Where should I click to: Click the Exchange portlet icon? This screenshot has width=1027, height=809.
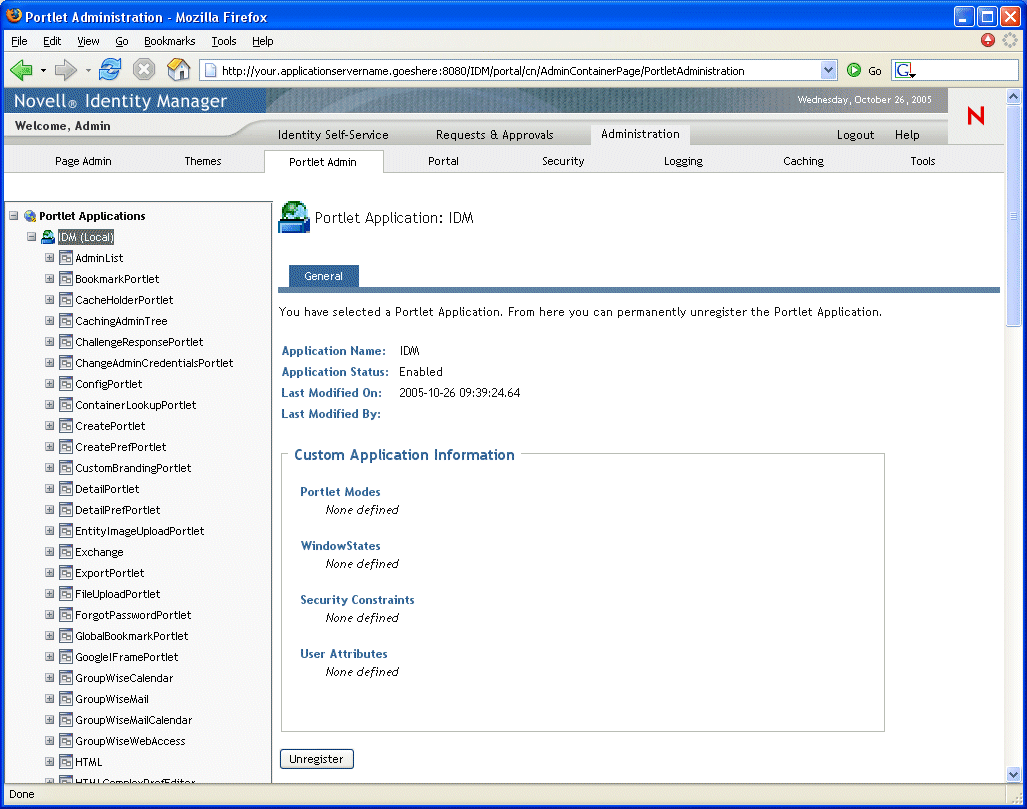coord(65,552)
